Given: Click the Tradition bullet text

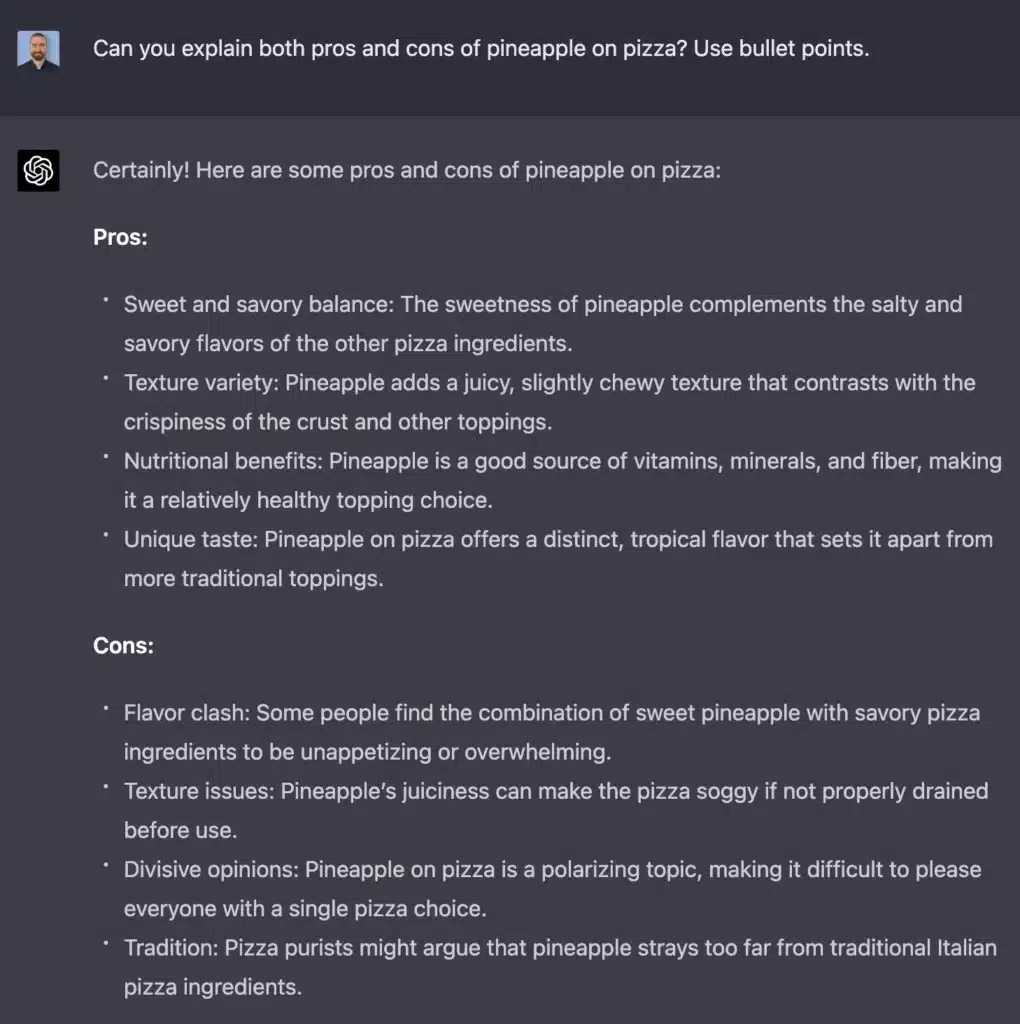Looking at the screenshot, I should (x=560, y=967).
